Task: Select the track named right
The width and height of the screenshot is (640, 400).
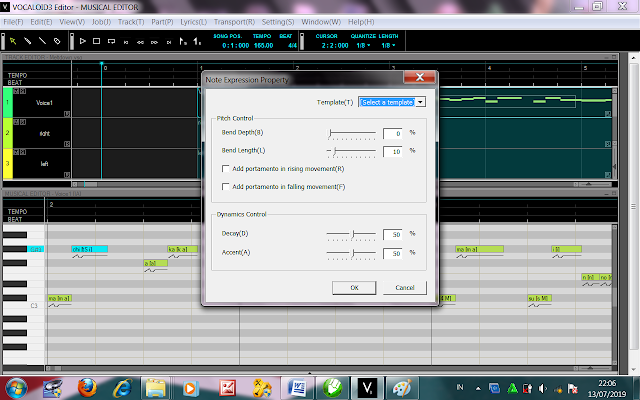Action: pos(44,133)
